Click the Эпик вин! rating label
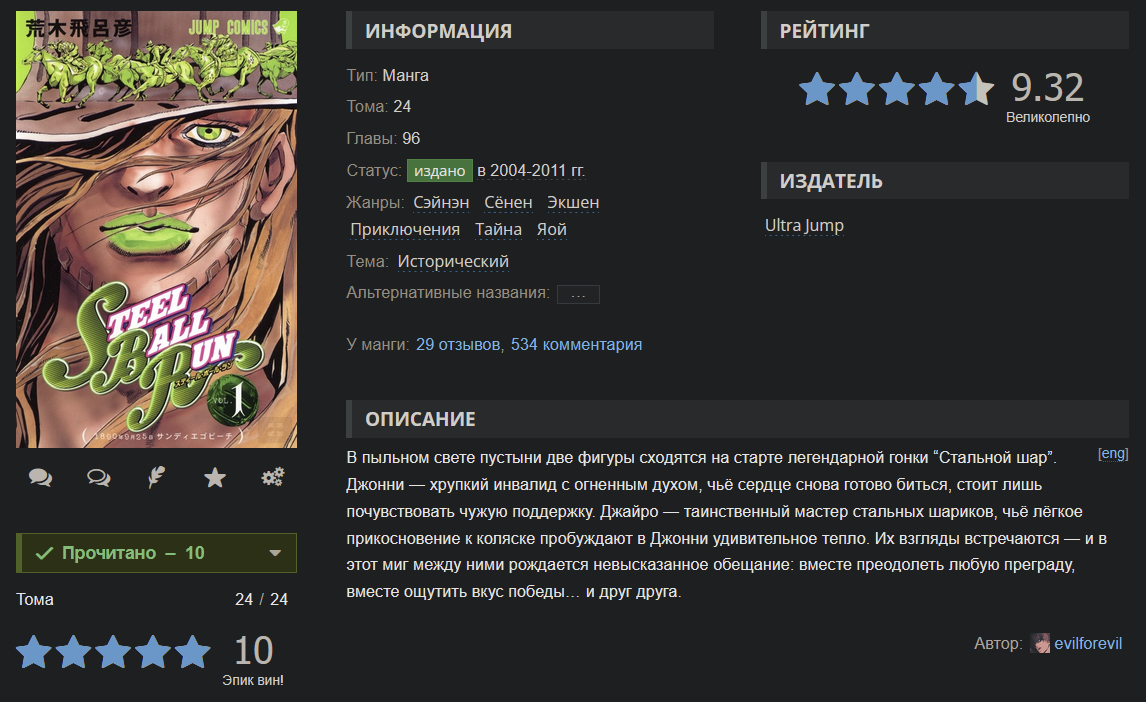This screenshot has width=1146, height=702. [x=253, y=680]
